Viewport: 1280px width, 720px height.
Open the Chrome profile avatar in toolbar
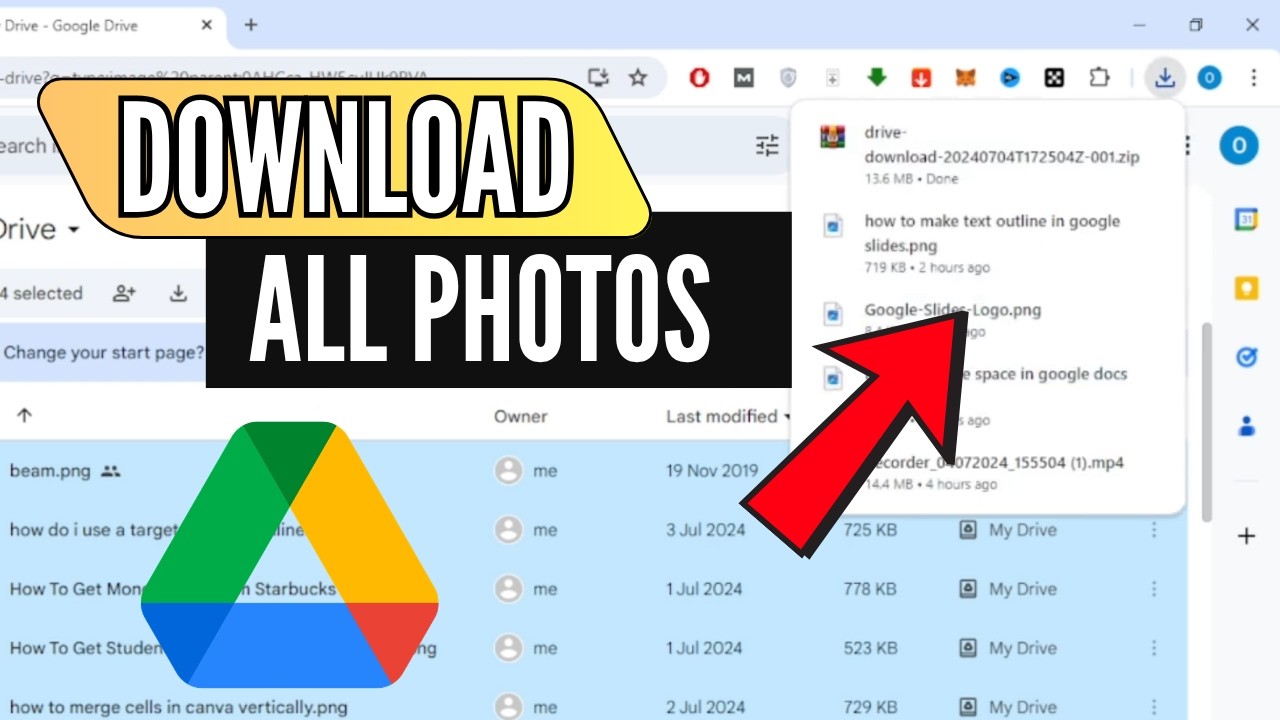tap(1209, 77)
